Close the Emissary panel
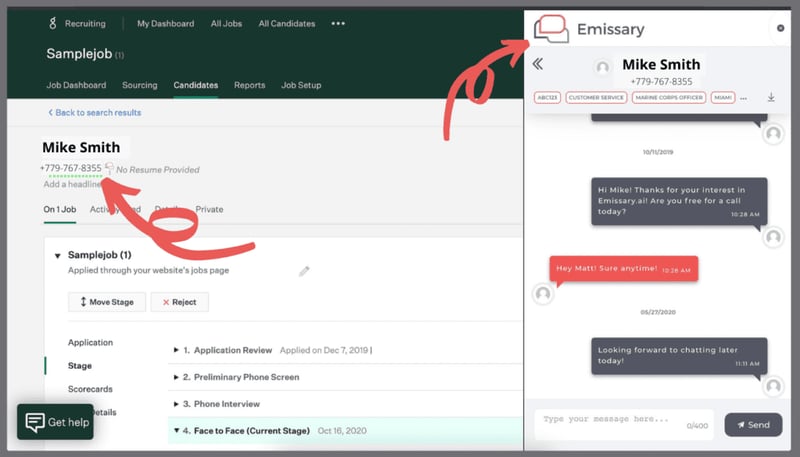This screenshot has height=457, width=800. pos(781,28)
